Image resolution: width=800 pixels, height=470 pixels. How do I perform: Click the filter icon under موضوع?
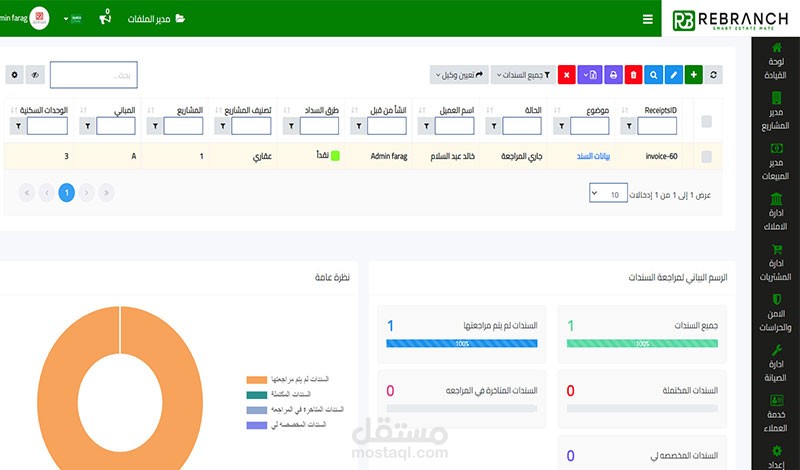click(561, 126)
